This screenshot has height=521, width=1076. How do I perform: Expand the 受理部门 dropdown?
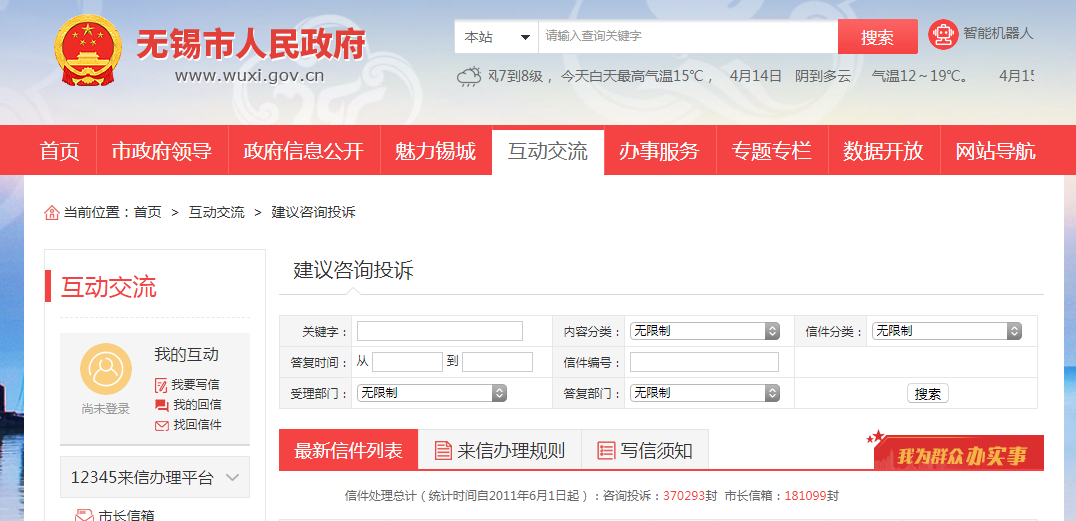tap(432, 393)
